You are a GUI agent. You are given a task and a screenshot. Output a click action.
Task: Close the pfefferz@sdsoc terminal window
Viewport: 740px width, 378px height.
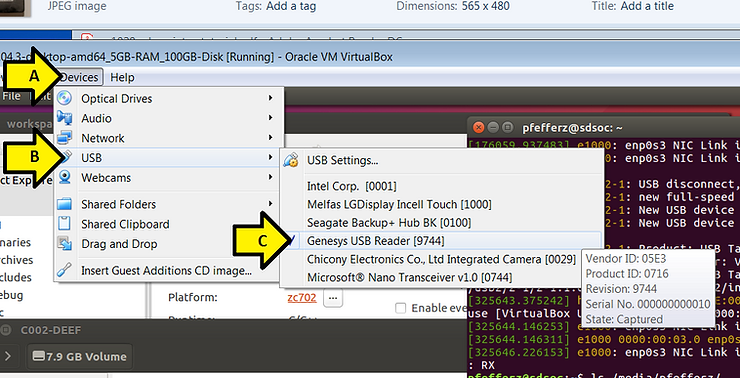point(479,127)
